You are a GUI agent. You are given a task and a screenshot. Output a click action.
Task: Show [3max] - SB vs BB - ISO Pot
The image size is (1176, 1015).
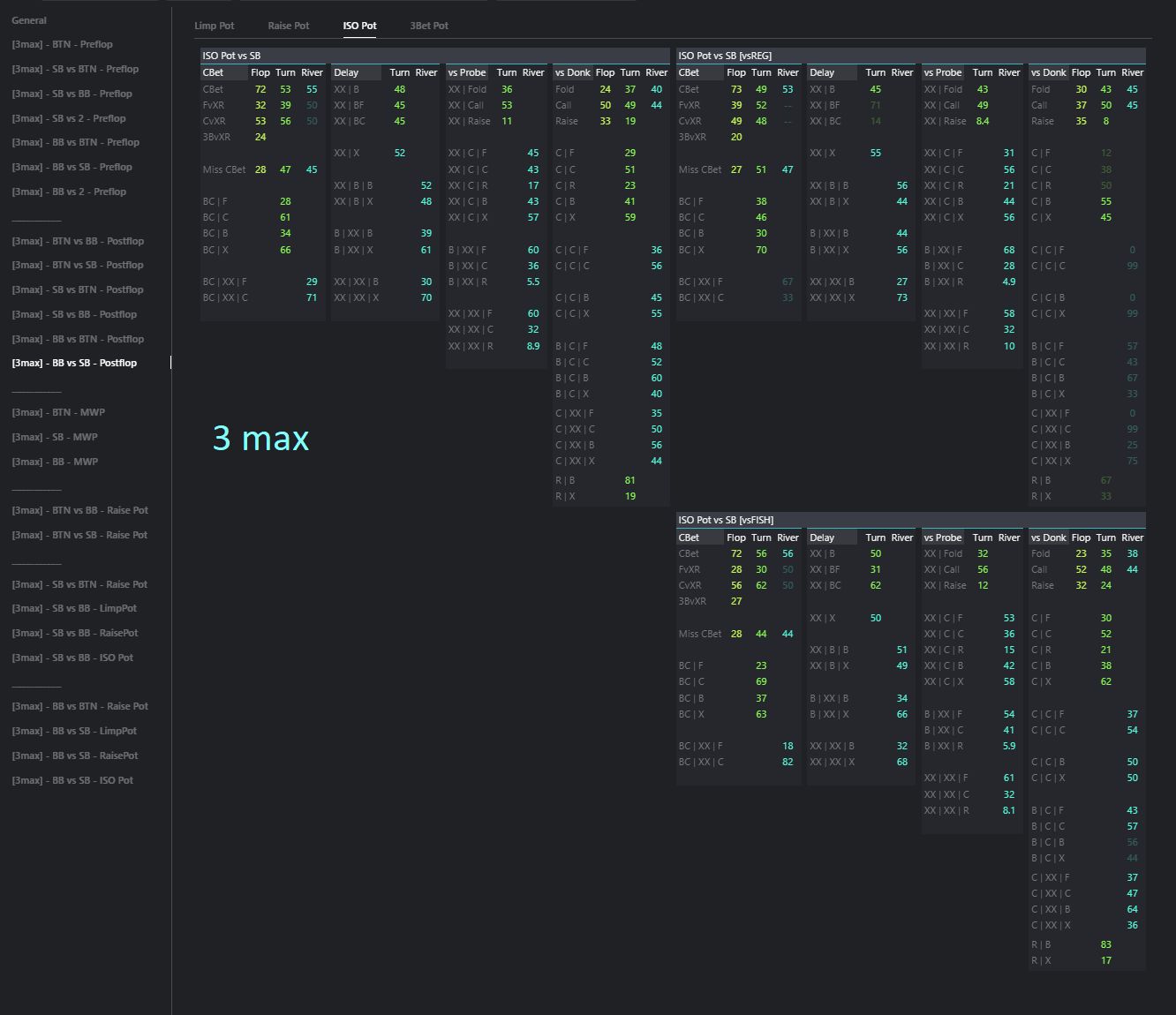(72, 658)
